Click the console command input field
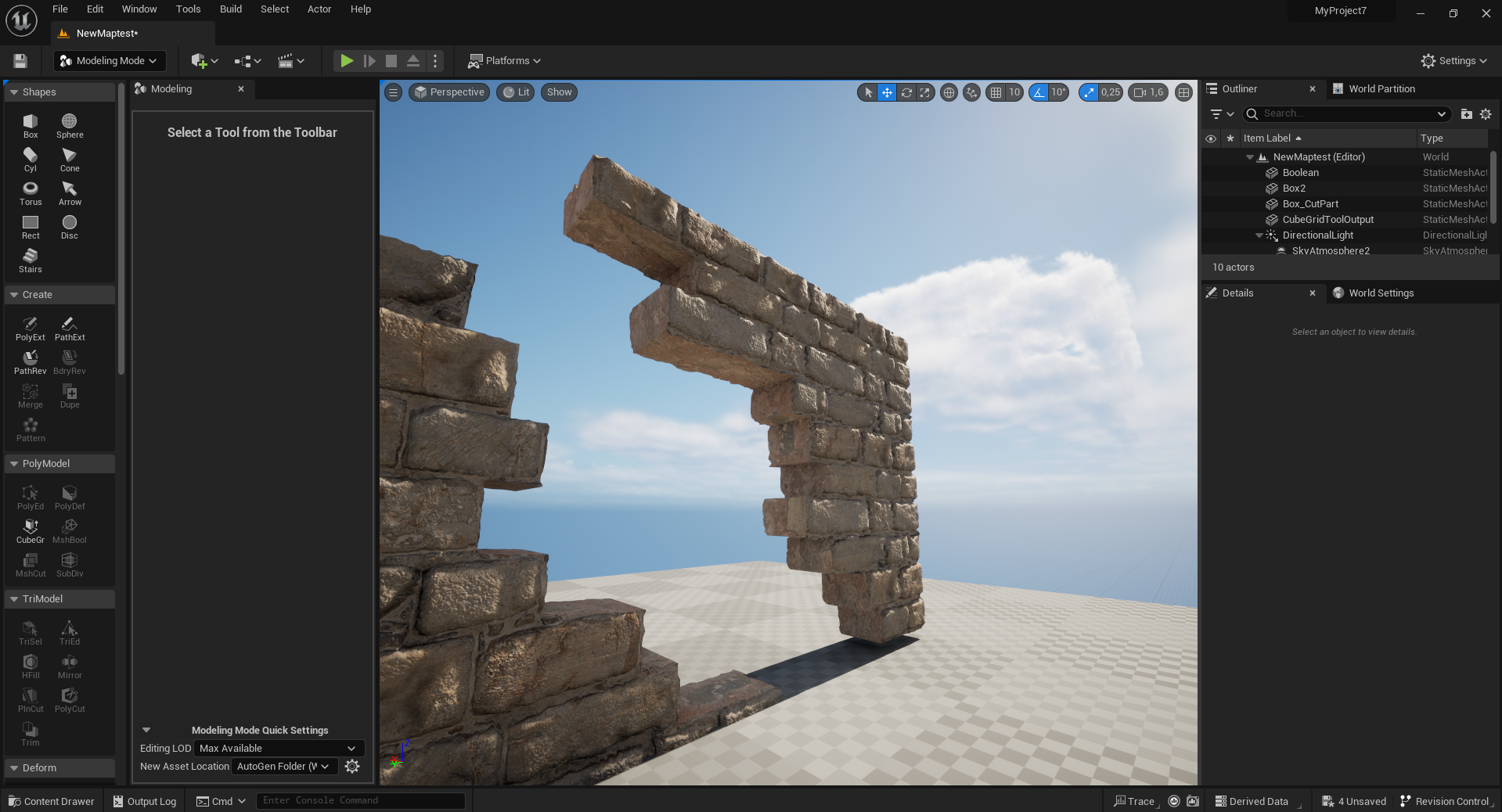The height and width of the screenshot is (812, 1502). (361, 800)
